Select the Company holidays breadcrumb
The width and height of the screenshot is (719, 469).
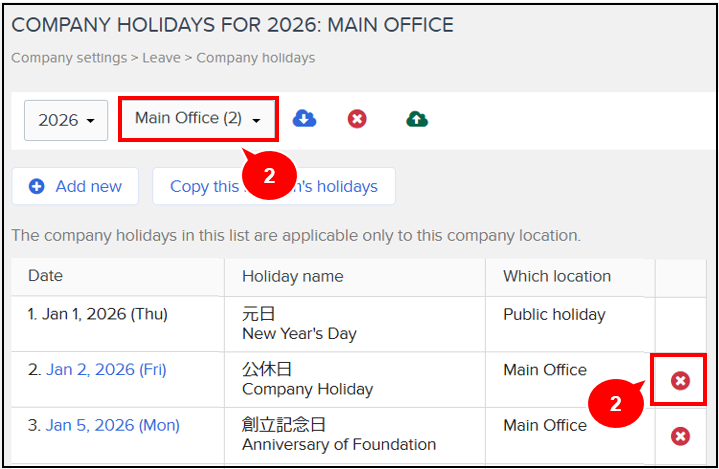(x=255, y=58)
